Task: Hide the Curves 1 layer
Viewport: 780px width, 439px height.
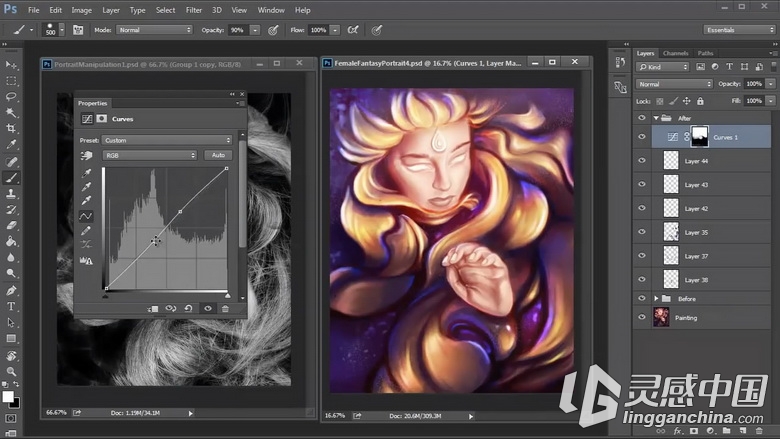Action: tap(642, 137)
